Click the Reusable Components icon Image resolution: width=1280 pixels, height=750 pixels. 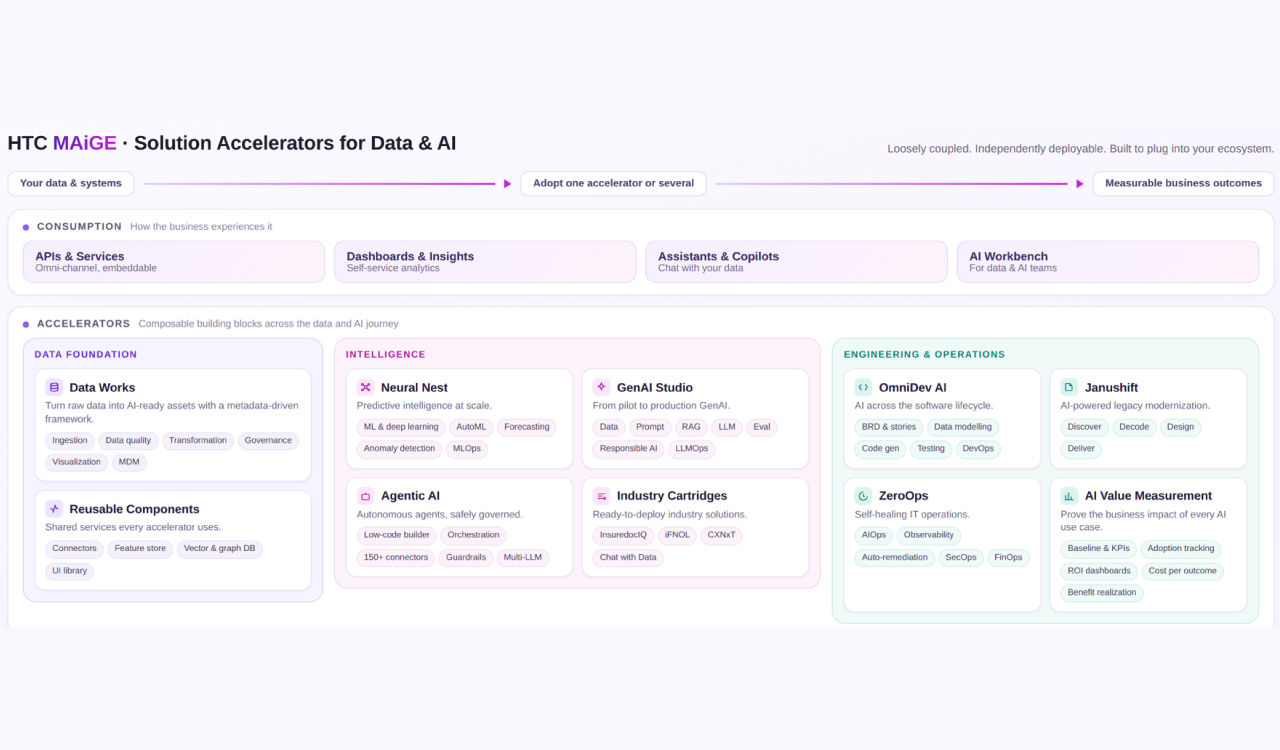click(54, 509)
